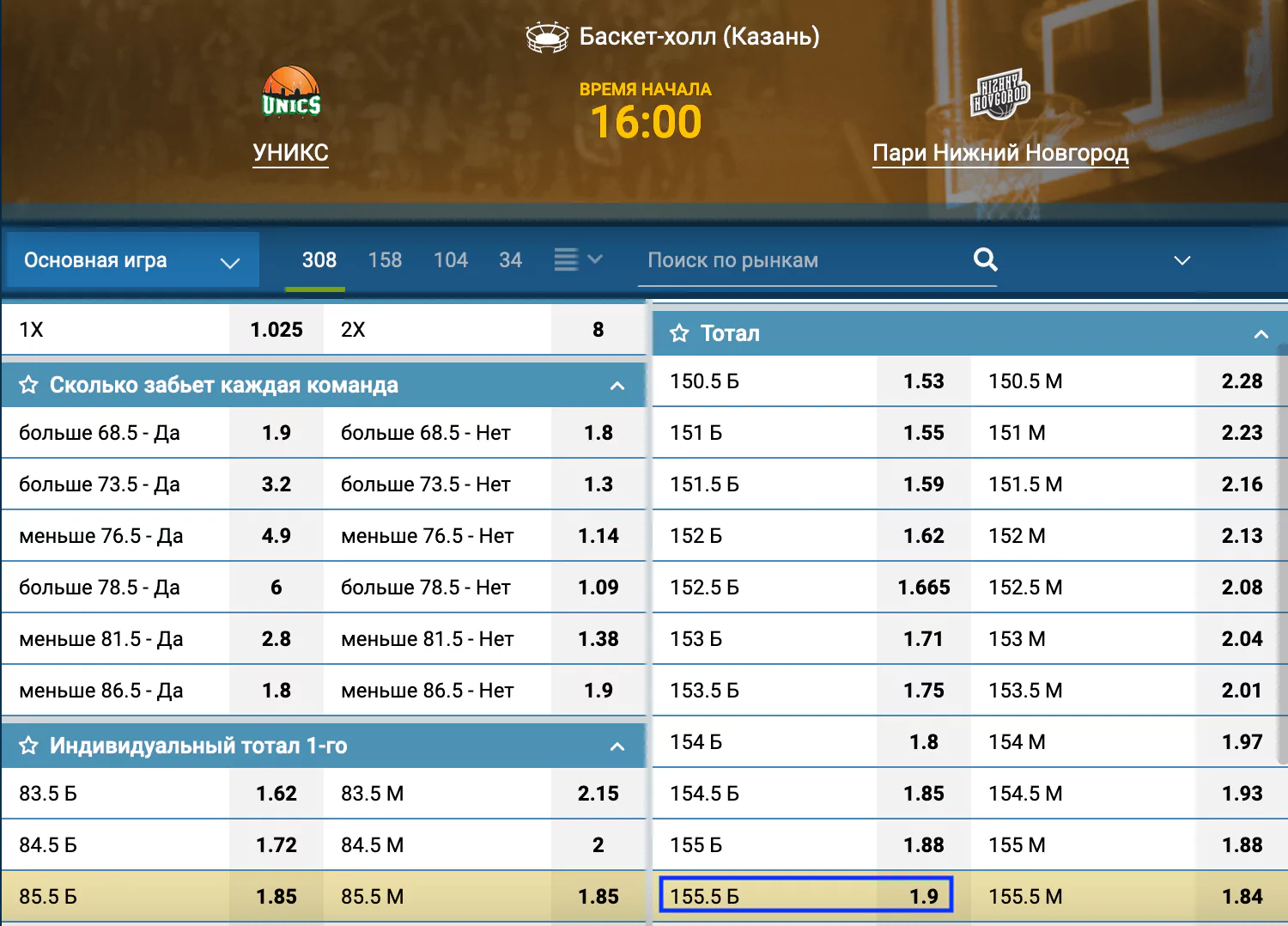Click the Nizhny Novgorod team logo
The width and height of the screenshot is (1288, 926).
(x=1000, y=94)
